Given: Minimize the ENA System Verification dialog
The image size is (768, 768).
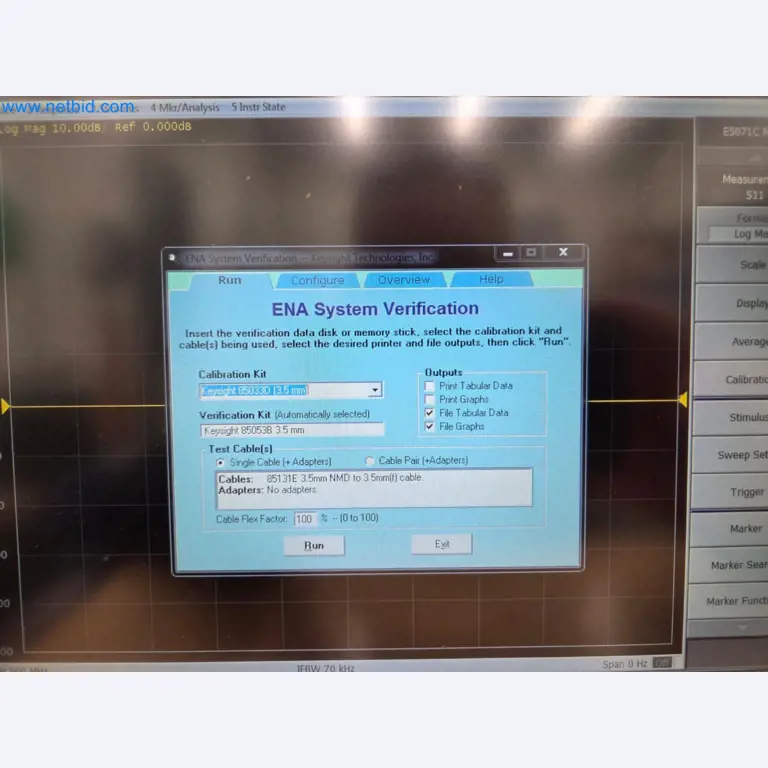Looking at the screenshot, I should point(509,254).
